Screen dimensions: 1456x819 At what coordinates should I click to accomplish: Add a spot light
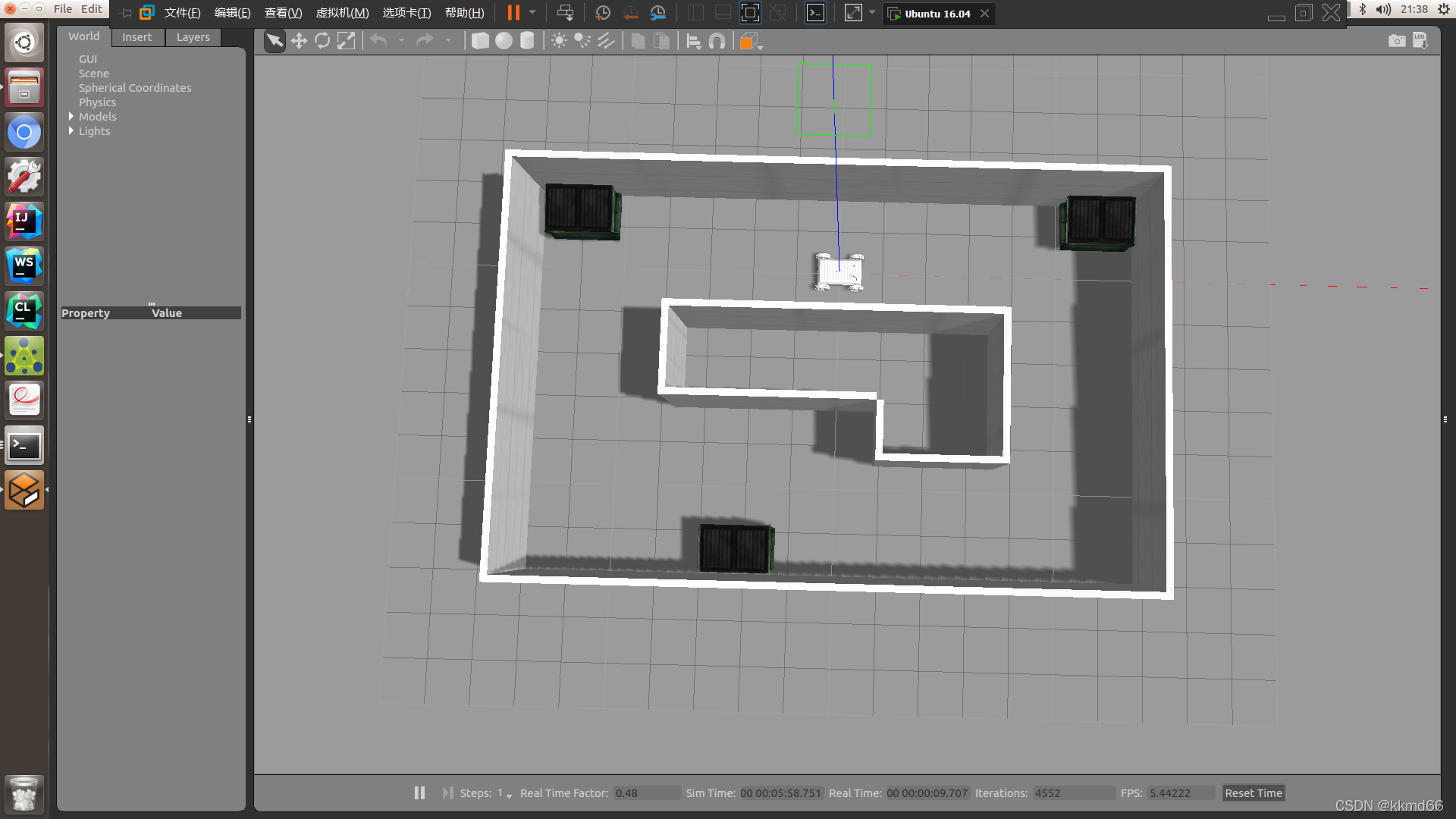coord(582,41)
